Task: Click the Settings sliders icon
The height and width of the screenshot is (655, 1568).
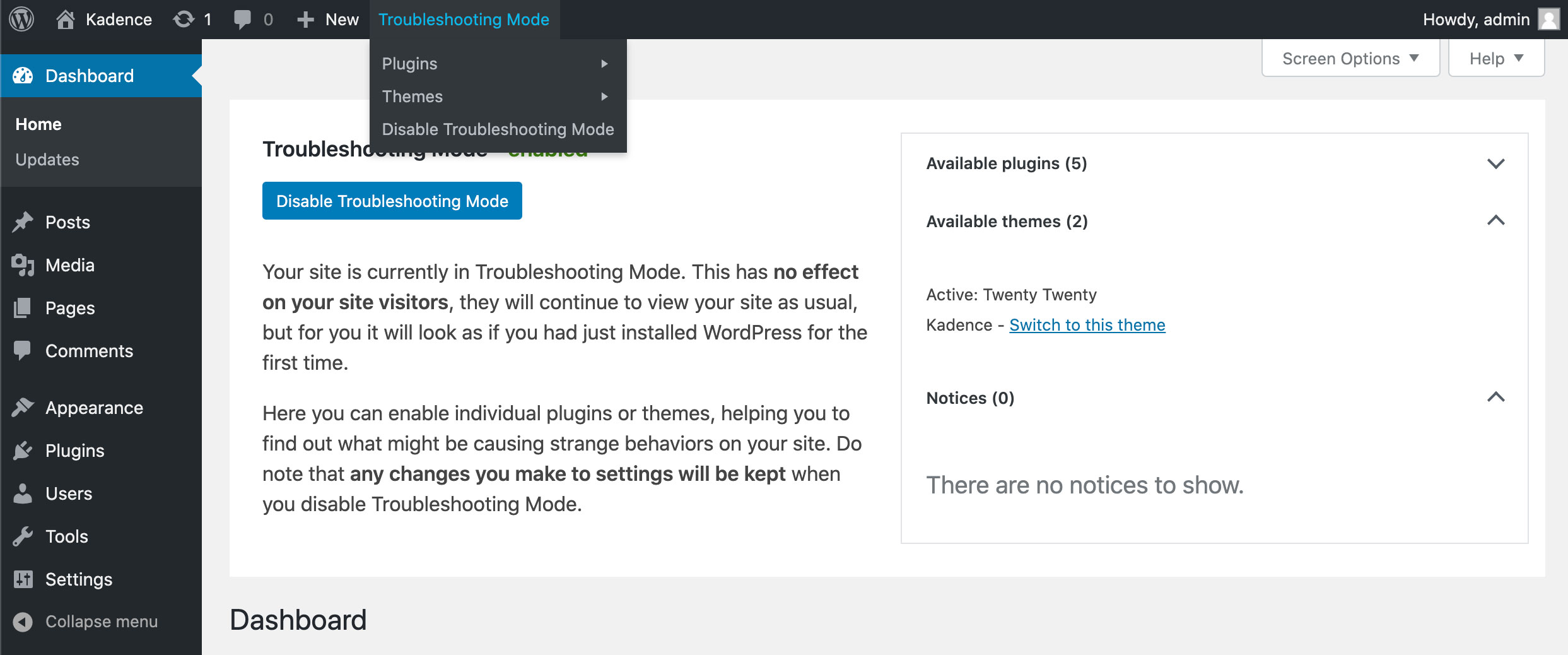Action: (23, 579)
